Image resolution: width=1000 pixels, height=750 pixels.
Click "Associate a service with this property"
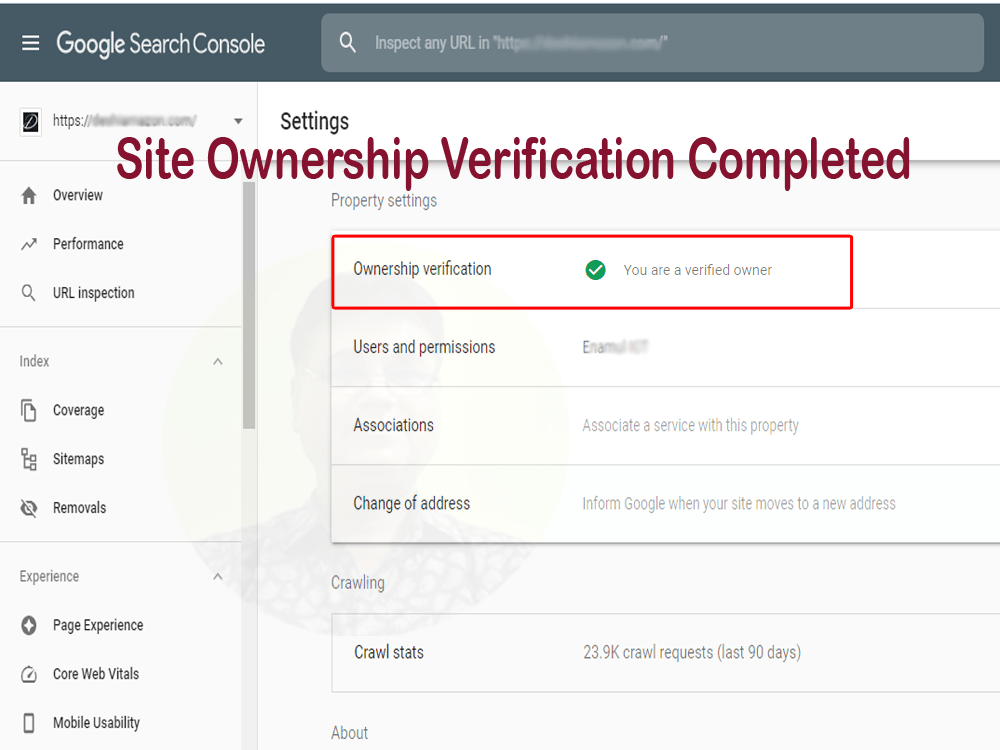click(x=690, y=425)
